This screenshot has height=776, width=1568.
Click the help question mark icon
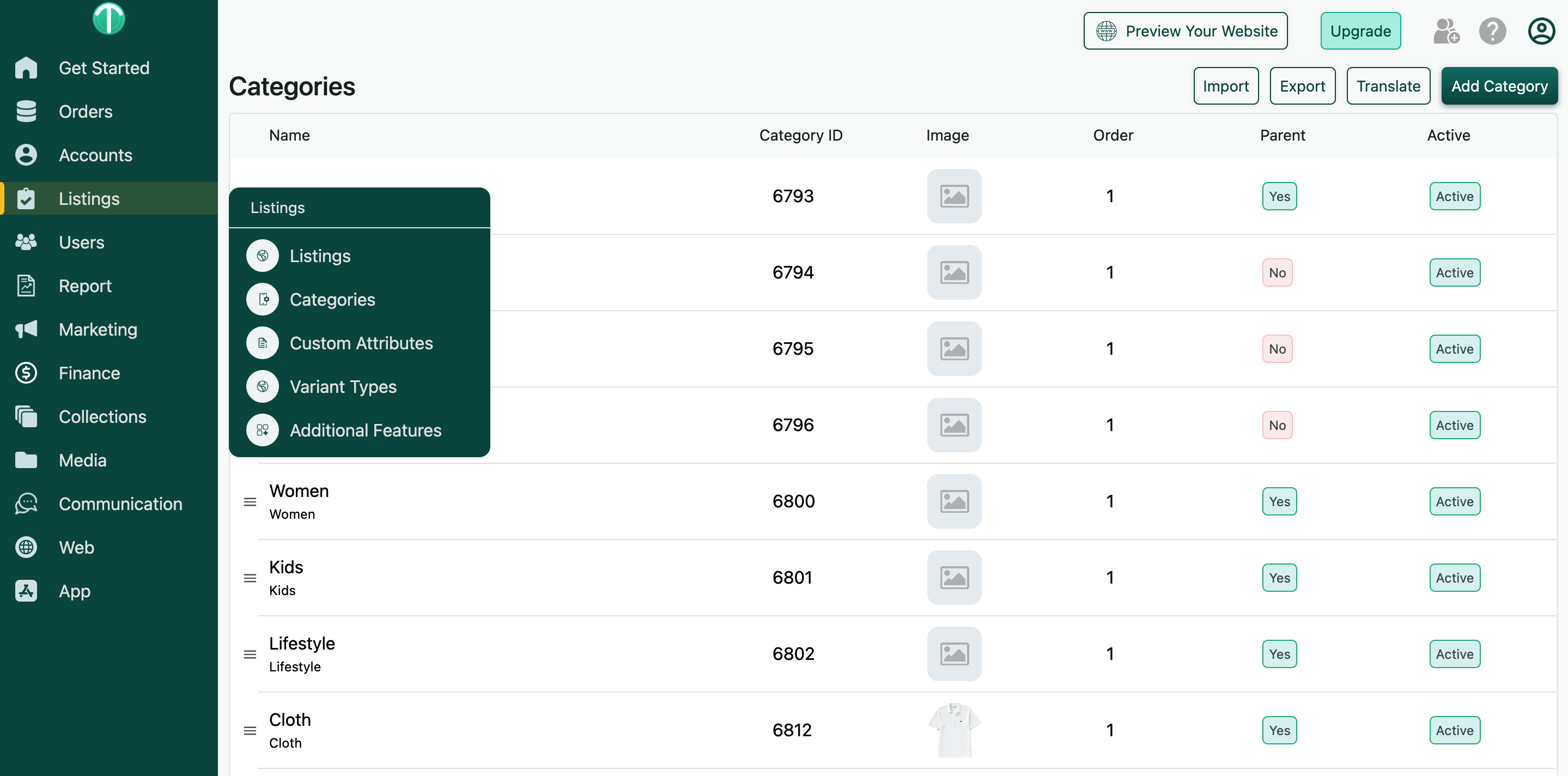[1492, 31]
